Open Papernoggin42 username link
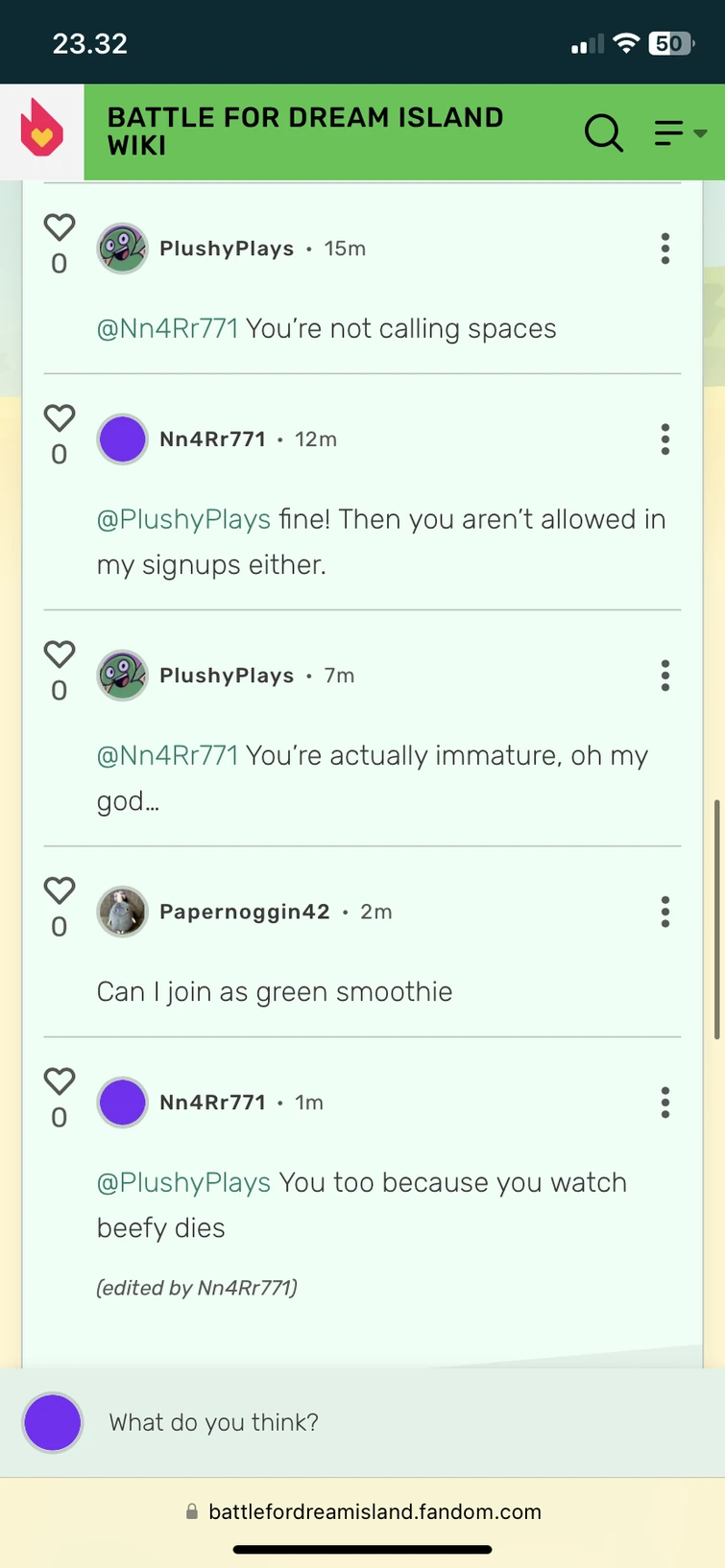 [x=244, y=912]
